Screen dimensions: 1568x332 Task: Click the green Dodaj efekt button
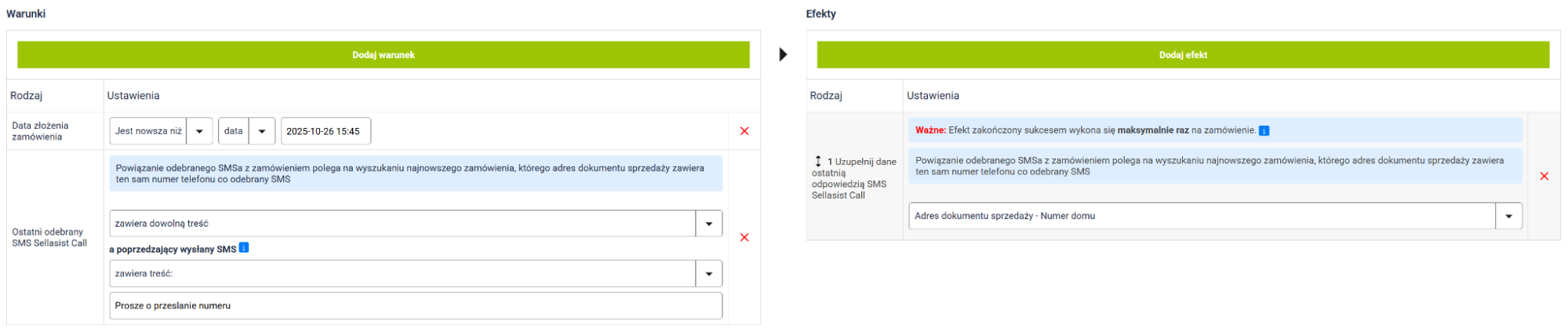pos(1182,55)
